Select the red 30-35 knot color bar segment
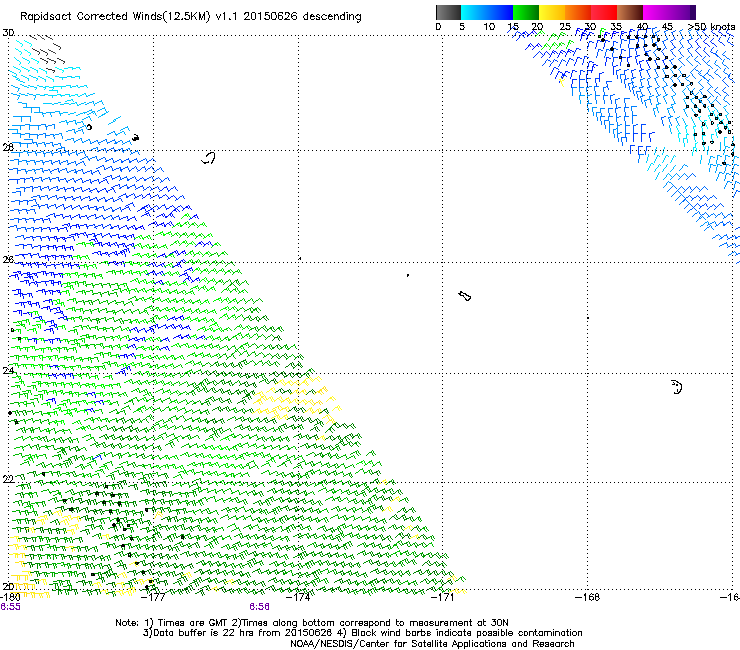The width and height of the screenshot is (740, 650). click(x=604, y=12)
